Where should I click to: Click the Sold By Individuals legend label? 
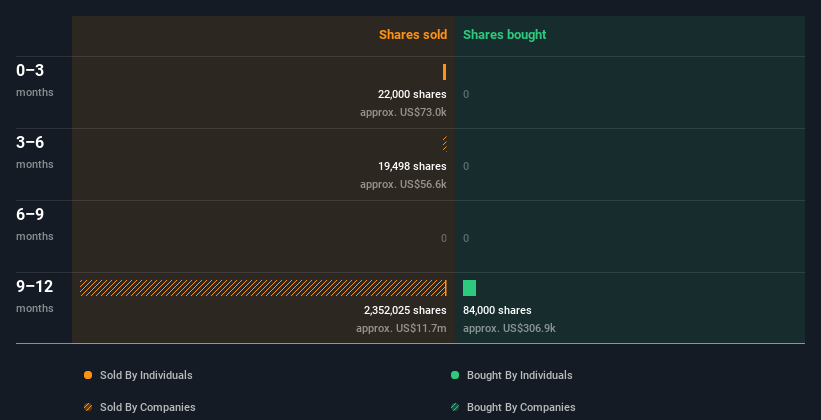click(x=146, y=375)
